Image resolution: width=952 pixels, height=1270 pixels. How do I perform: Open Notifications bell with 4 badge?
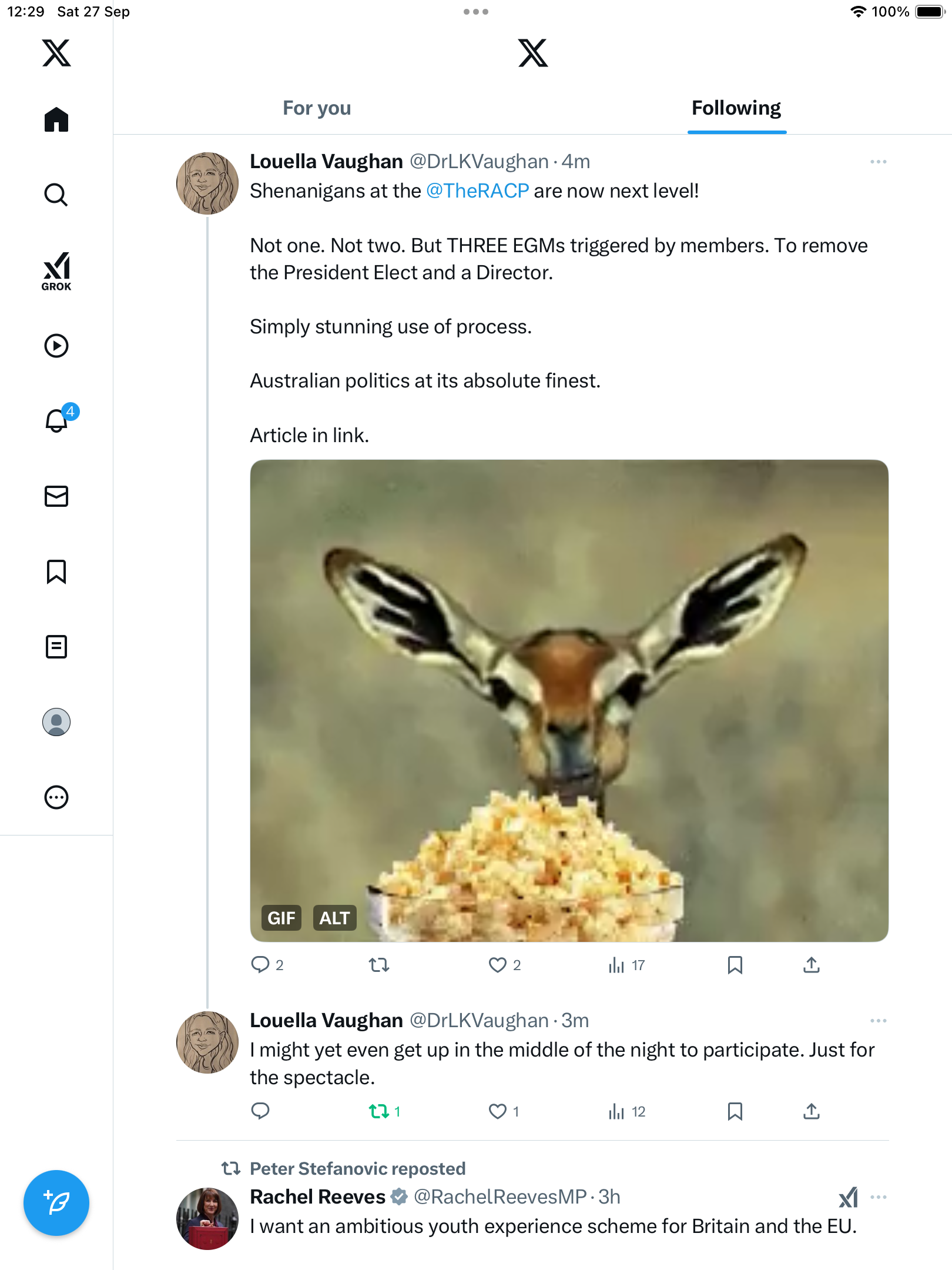[x=57, y=420]
